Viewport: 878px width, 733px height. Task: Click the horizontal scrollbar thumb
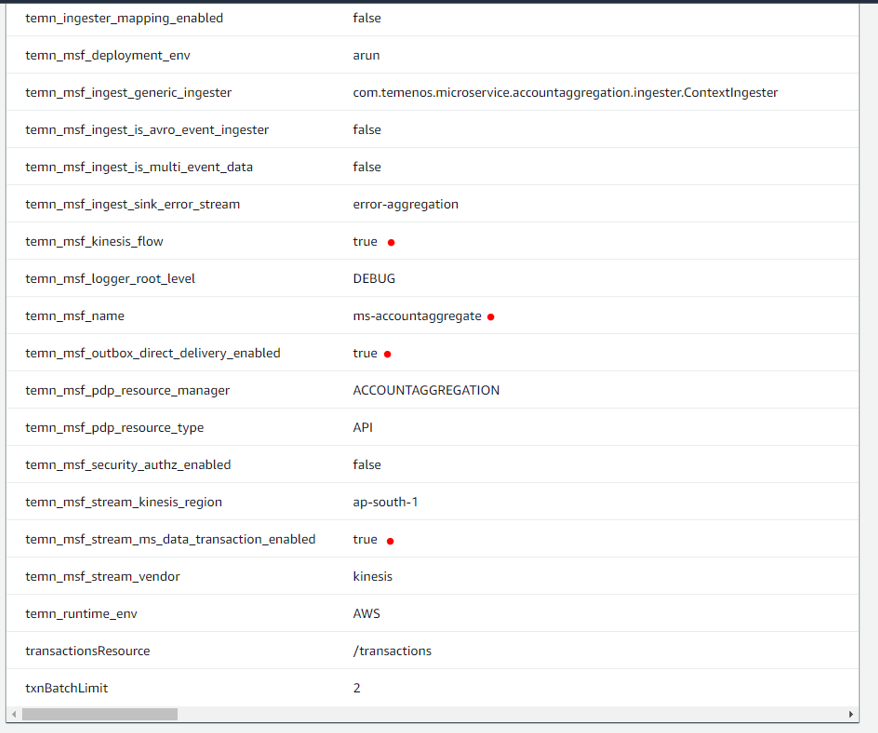pos(99,715)
